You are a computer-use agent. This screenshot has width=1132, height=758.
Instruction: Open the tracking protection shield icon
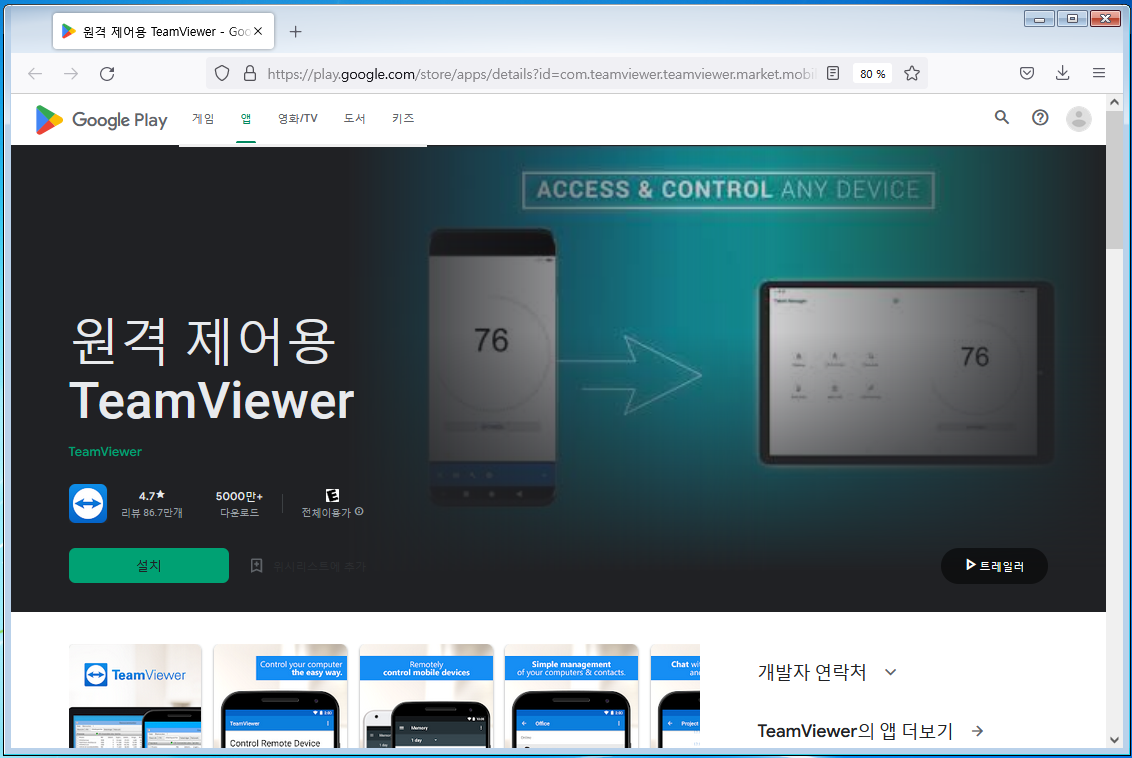pyautogui.click(x=222, y=74)
